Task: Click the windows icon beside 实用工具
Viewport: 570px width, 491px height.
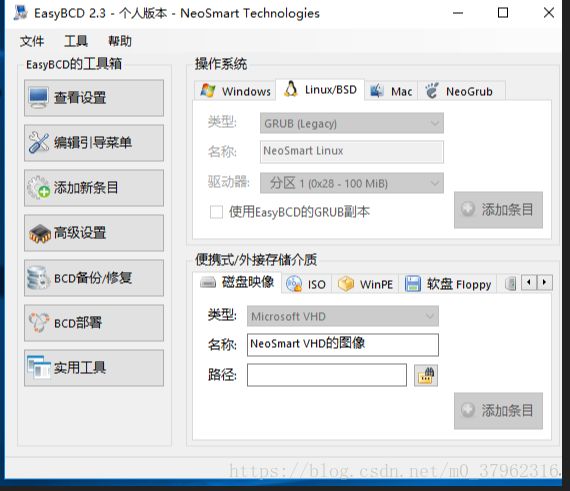Action: click(39, 367)
